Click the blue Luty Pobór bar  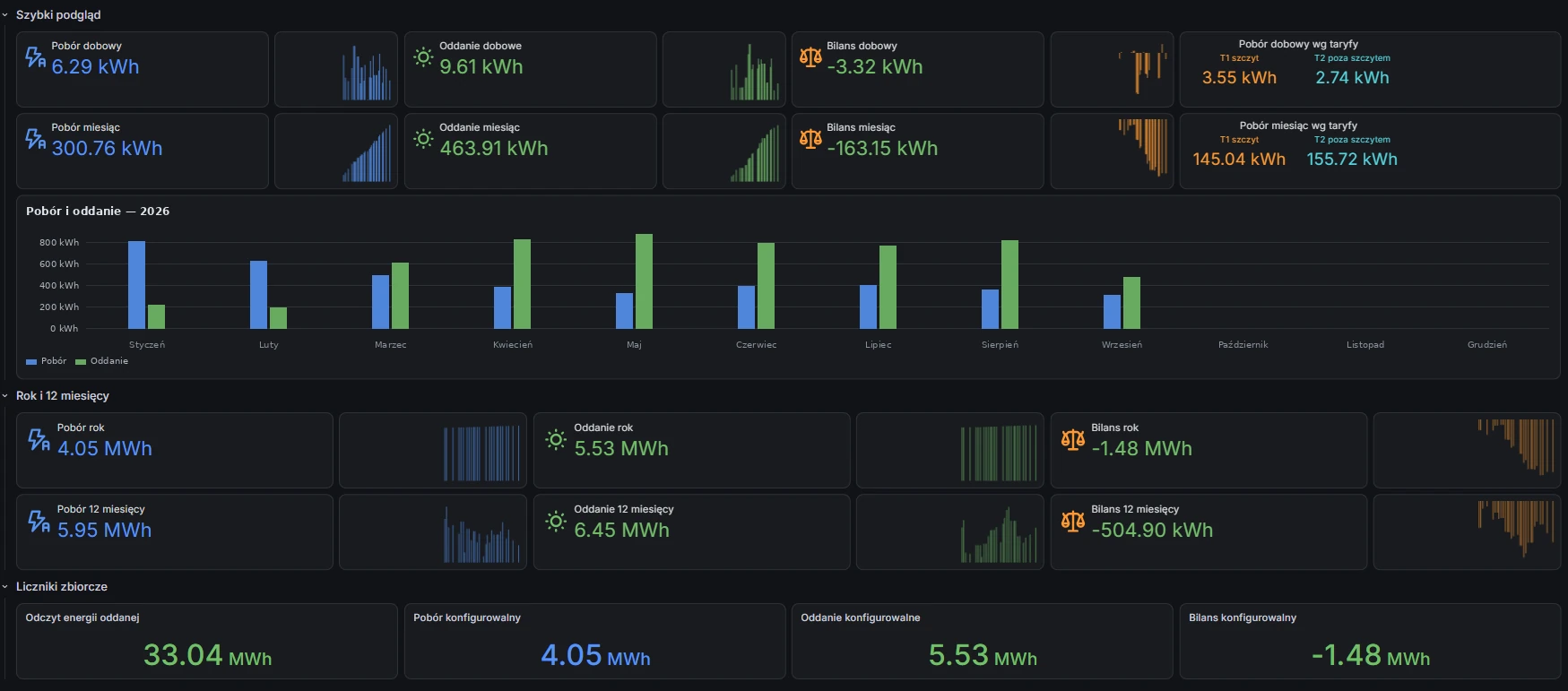click(x=258, y=295)
